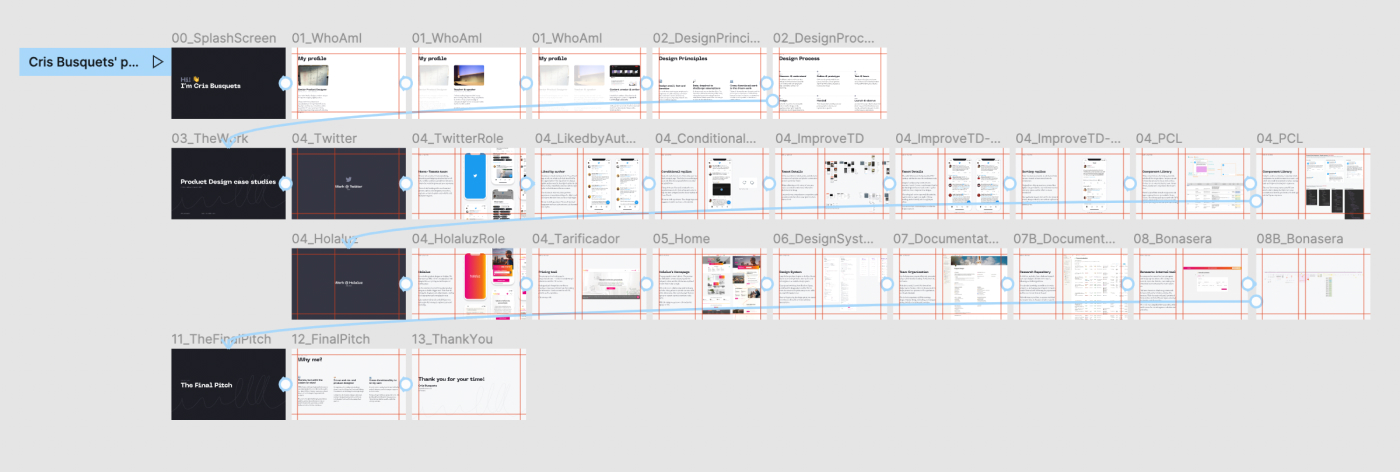Viewport: 1400px width, 472px height.
Task: Play the Cris Busquets' prototype flow
Action: [157, 62]
